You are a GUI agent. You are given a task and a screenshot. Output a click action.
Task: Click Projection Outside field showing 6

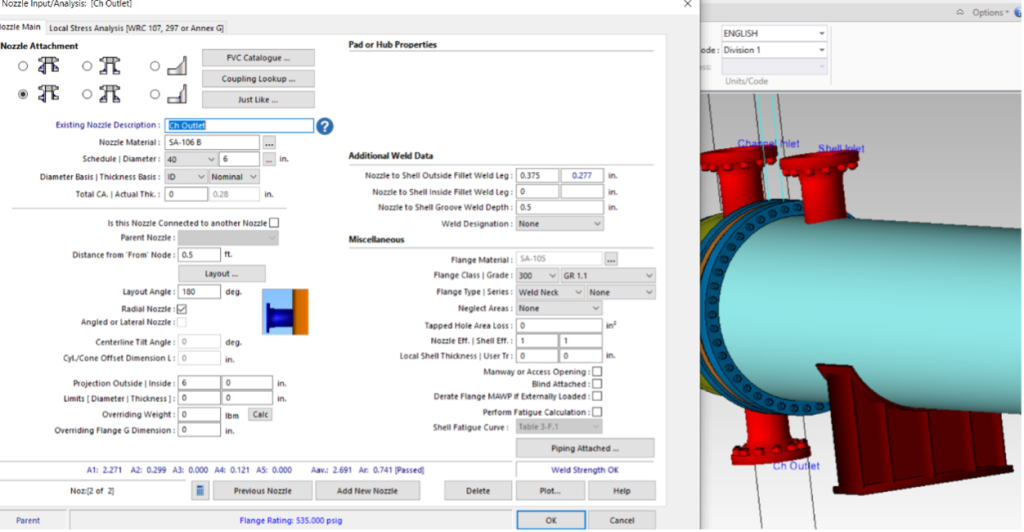[199, 383]
